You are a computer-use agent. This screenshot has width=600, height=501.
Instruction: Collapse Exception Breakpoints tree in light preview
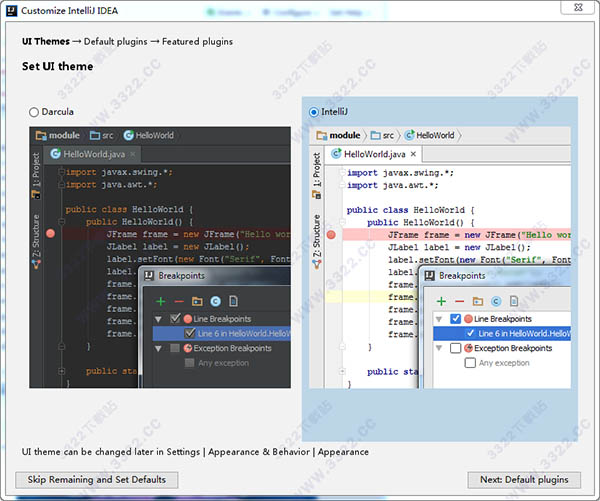tap(440, 348)
